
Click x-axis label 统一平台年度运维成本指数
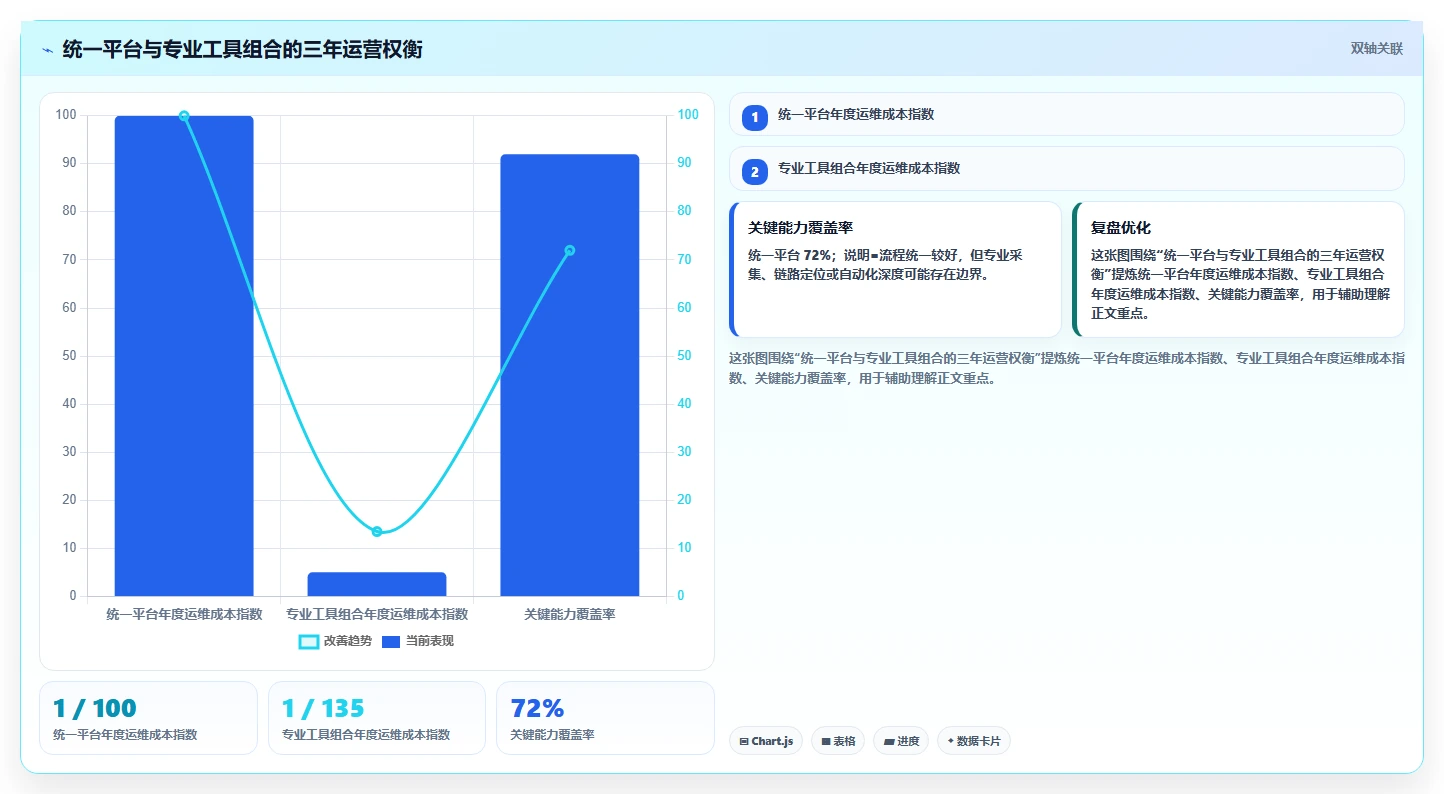(x=184, y=614)
